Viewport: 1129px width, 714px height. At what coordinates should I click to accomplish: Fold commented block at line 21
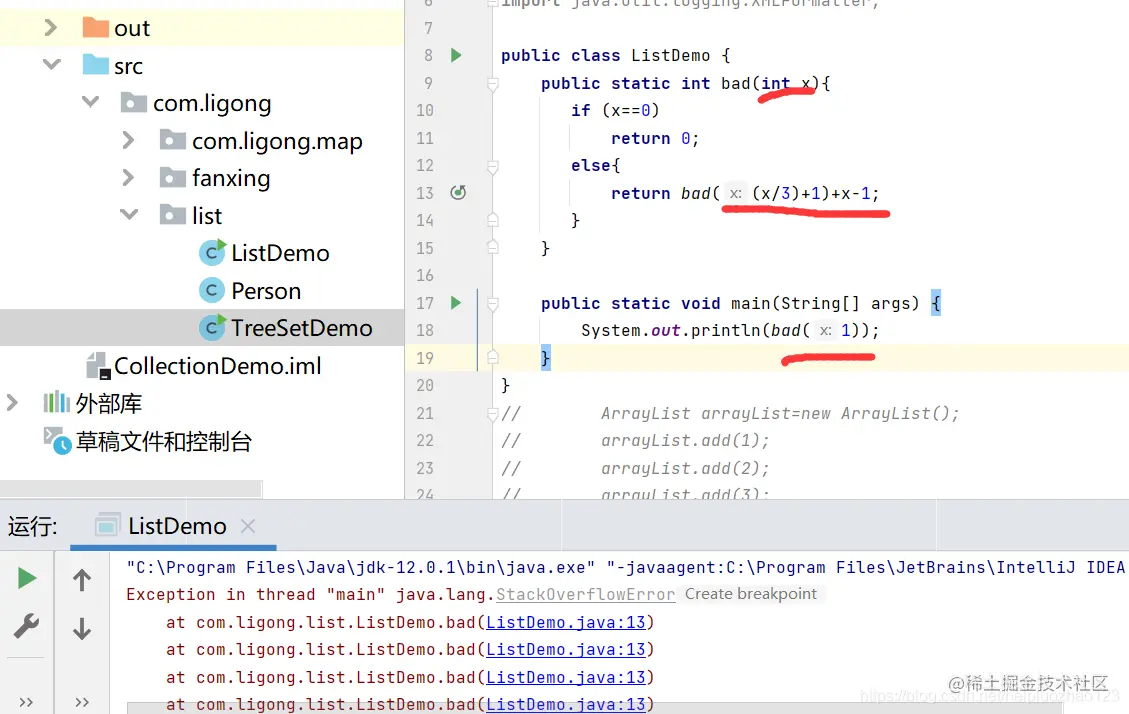click(x=492, y=414)
